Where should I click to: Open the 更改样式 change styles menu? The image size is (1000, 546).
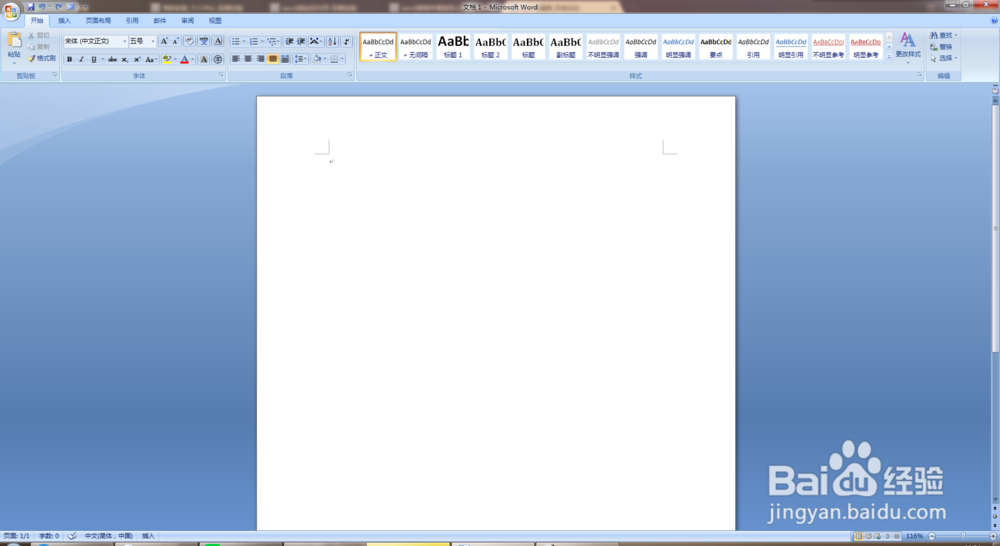[908, 47]
